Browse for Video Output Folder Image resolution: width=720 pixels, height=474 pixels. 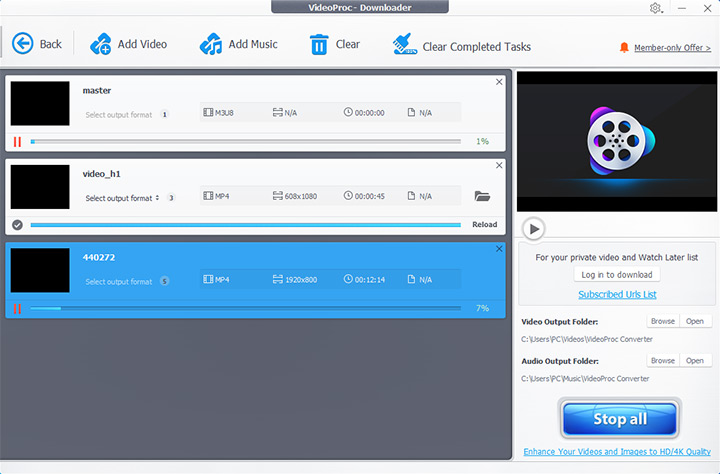[x=663, y=321]
